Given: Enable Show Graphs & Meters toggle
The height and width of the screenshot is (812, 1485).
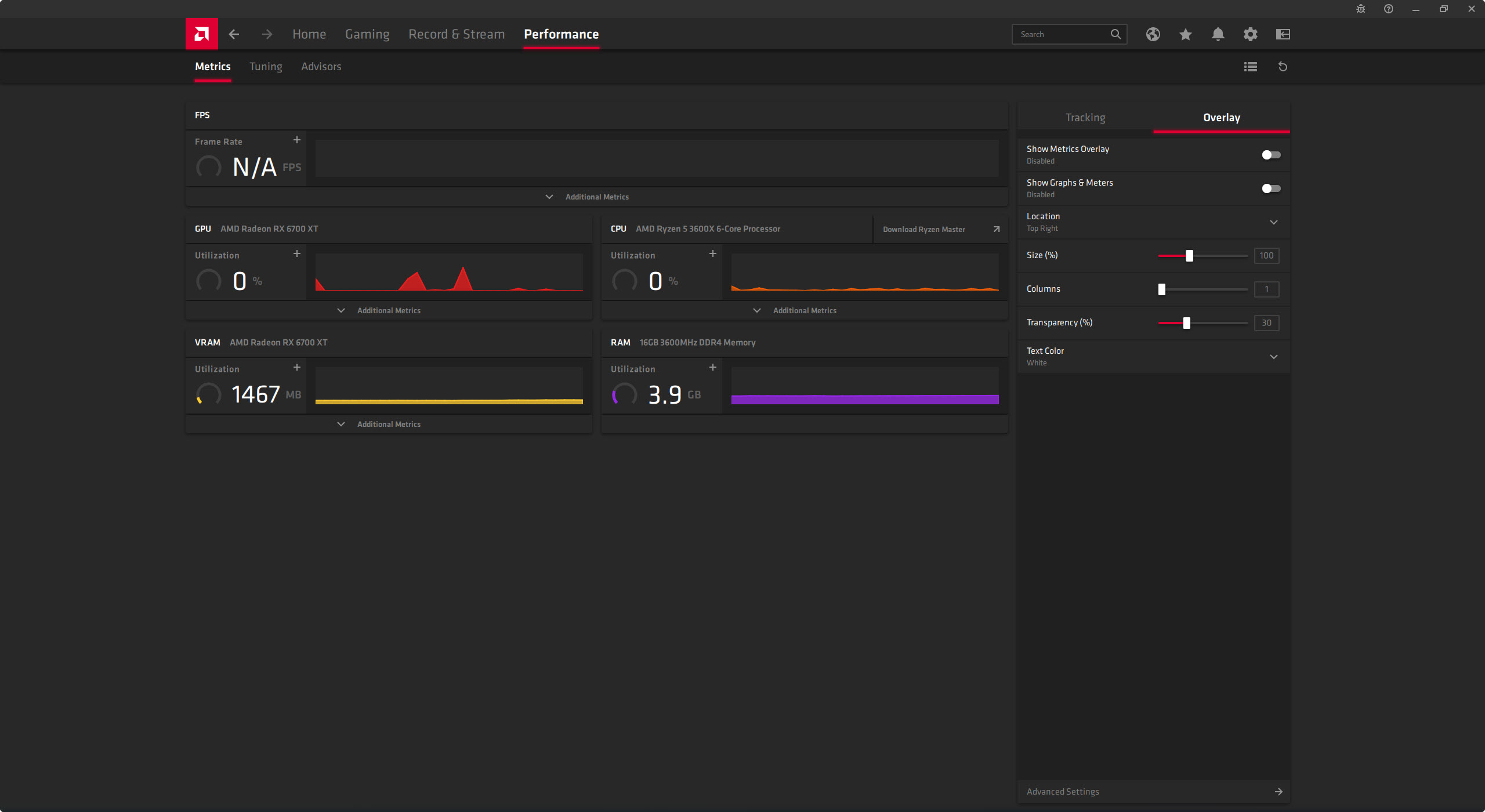Looking at the screenshot, I should coord(1271,188).
